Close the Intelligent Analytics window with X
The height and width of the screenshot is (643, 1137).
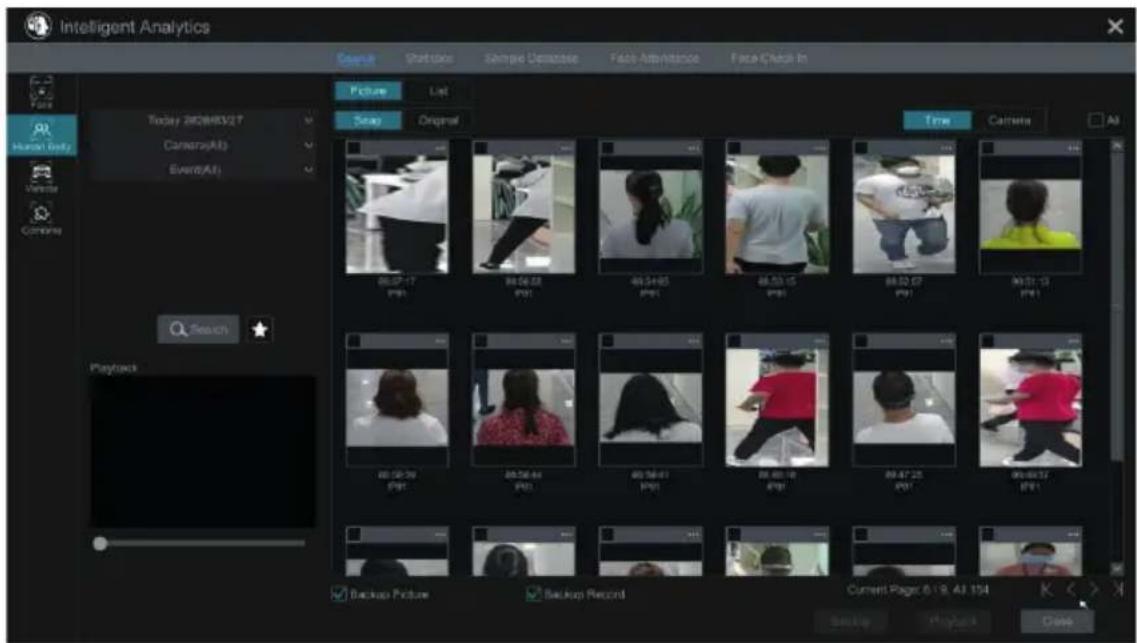click(x=1115, y=27)
